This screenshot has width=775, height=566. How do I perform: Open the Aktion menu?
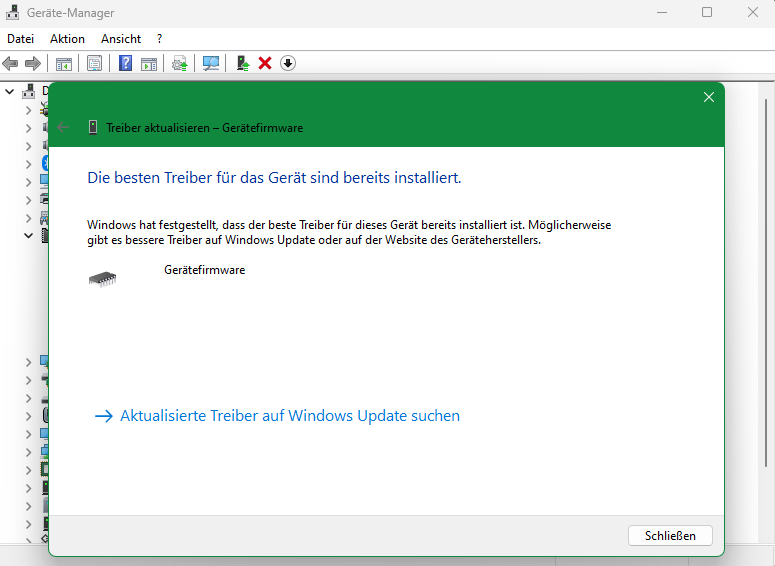[67, 38]
